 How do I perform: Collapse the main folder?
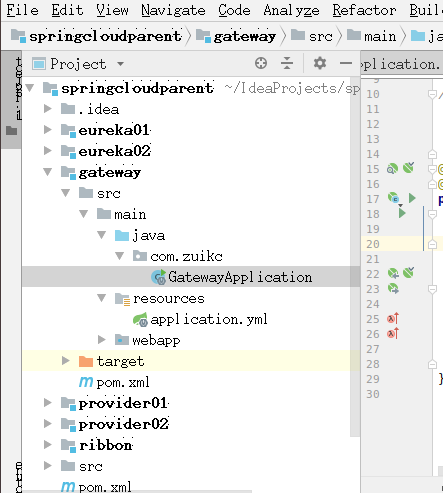pyautogui.click(x=84, y=214)
